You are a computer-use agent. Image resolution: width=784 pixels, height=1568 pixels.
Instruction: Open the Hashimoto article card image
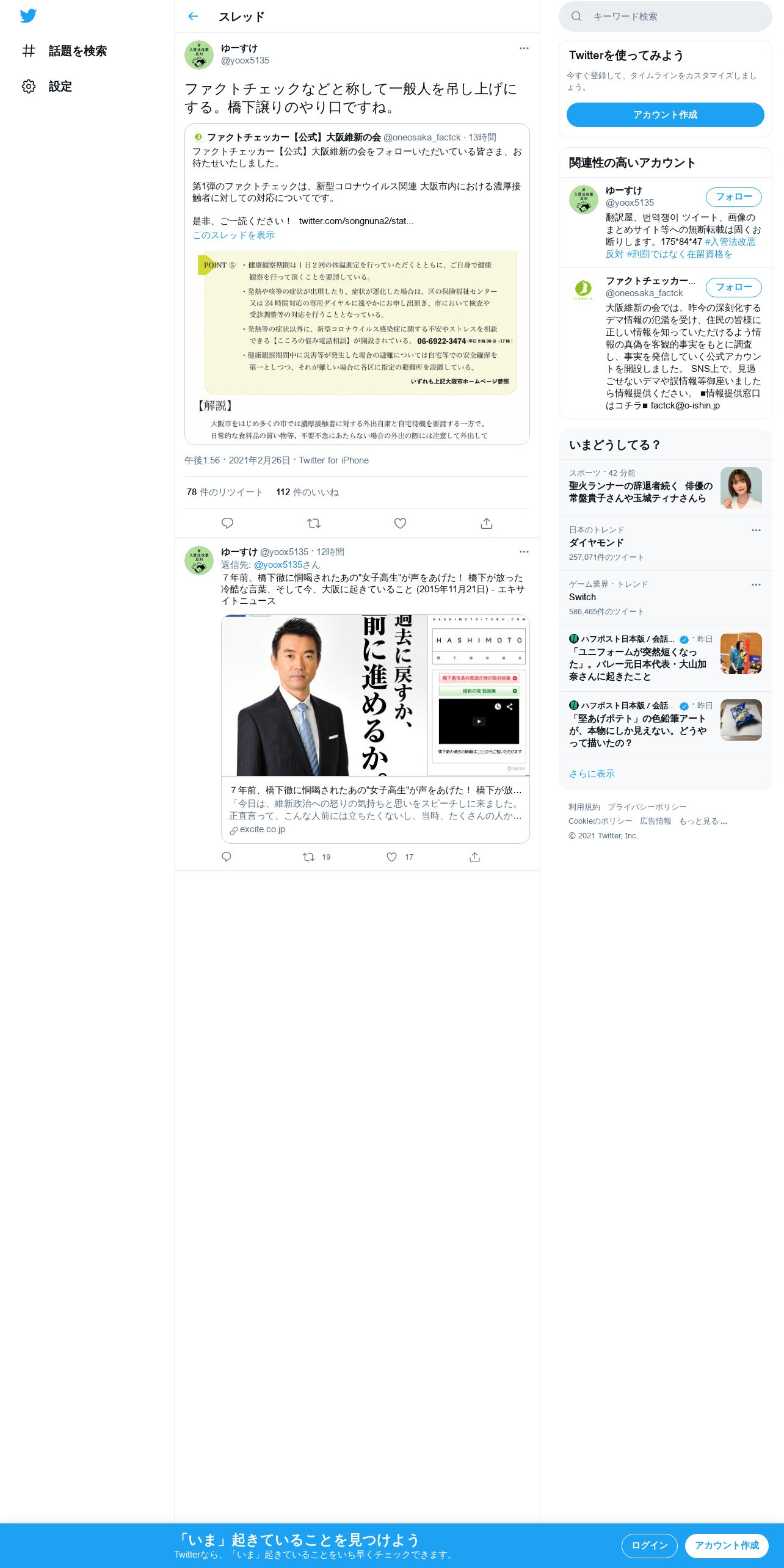[x=376, y=695]
